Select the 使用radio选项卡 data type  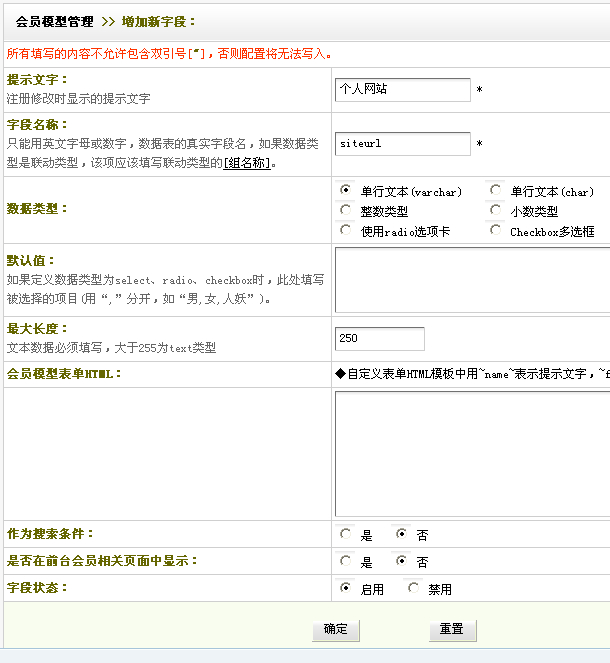tap(346, 230)
